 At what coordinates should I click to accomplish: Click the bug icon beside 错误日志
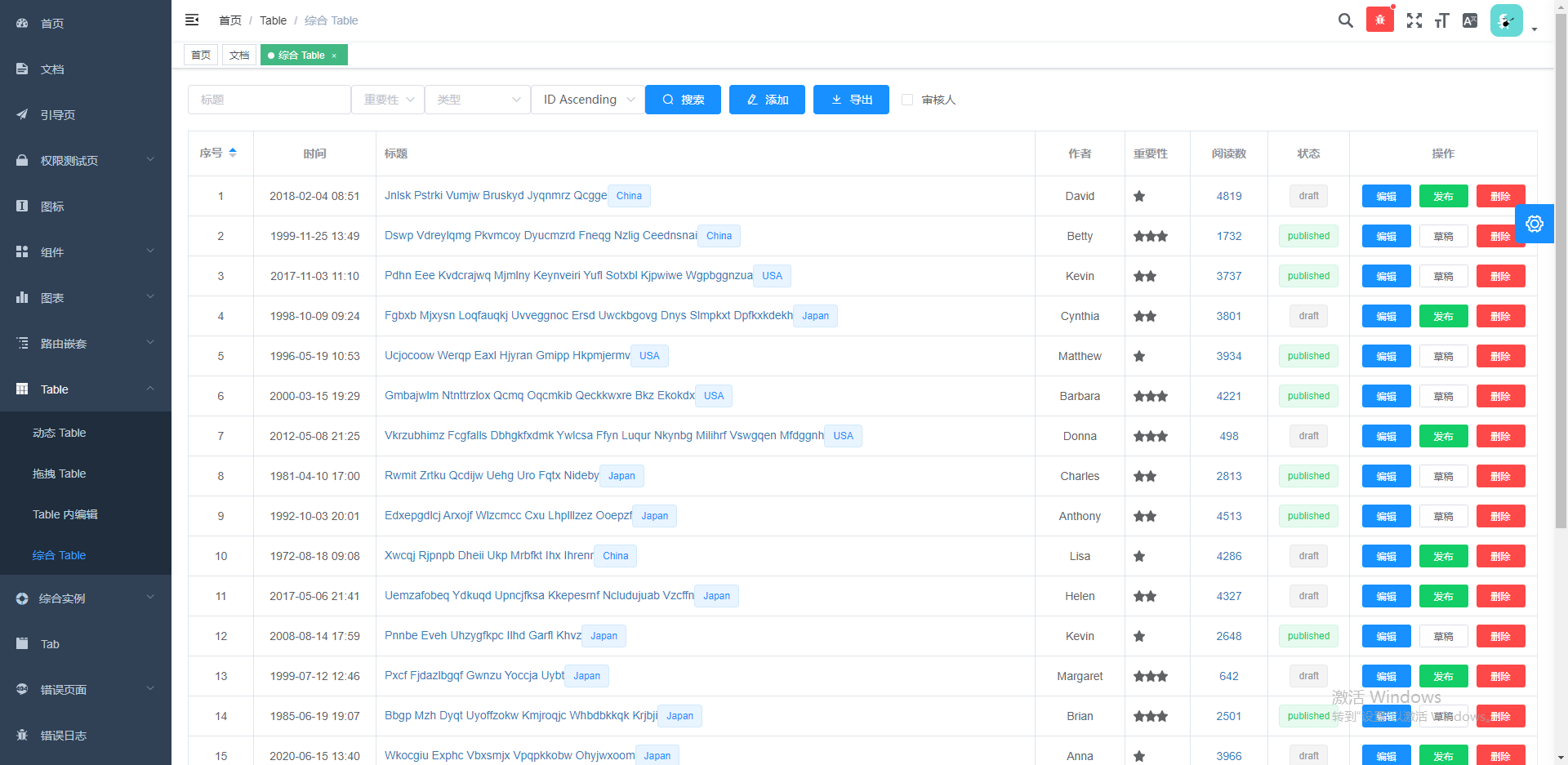(22, 735)
